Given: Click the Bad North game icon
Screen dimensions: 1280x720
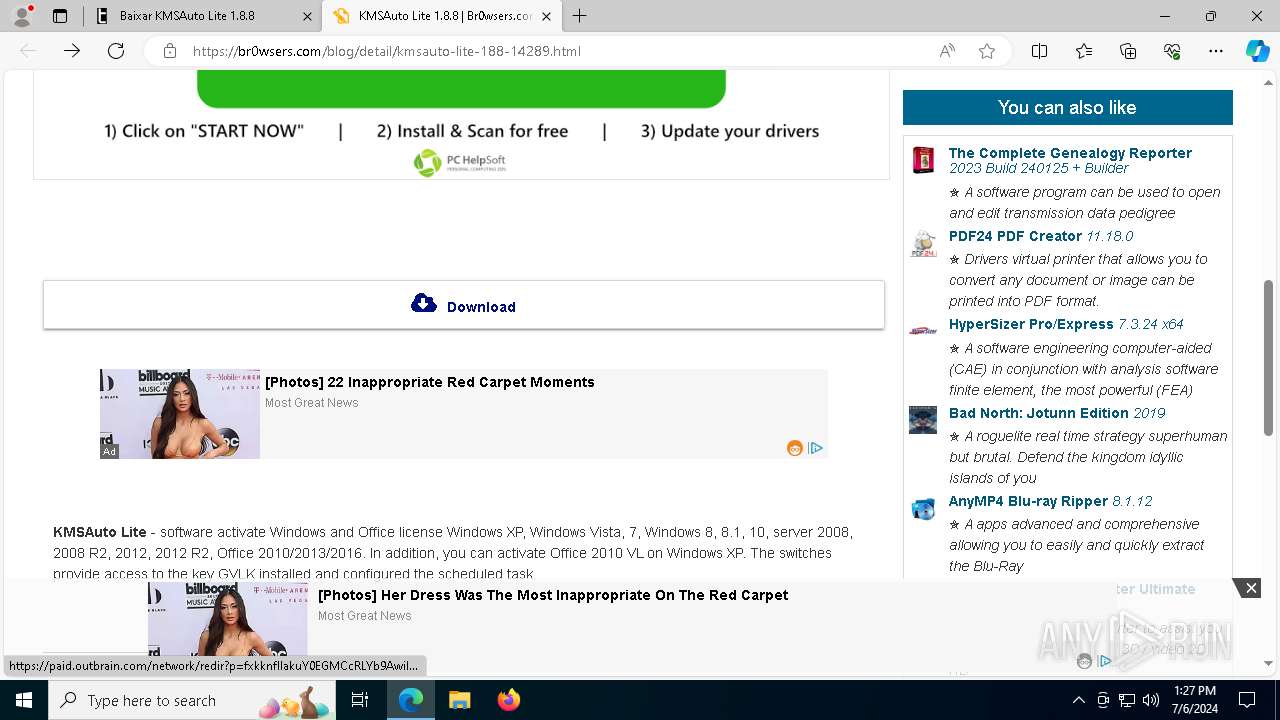Looking at the screenshot, I should tap(923, 420).
